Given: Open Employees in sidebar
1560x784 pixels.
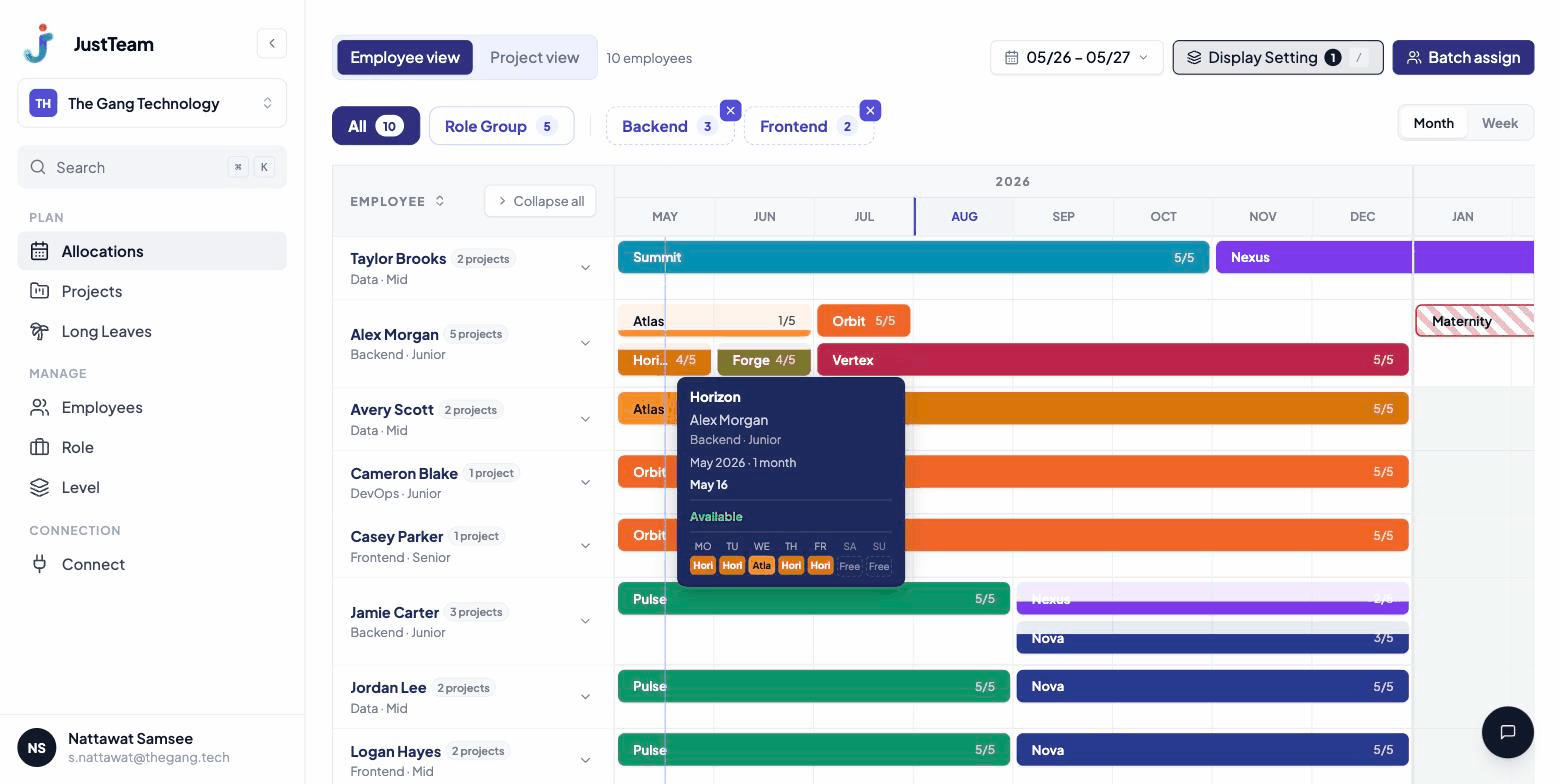Looking at the screenshot, I should coord(152,407).
